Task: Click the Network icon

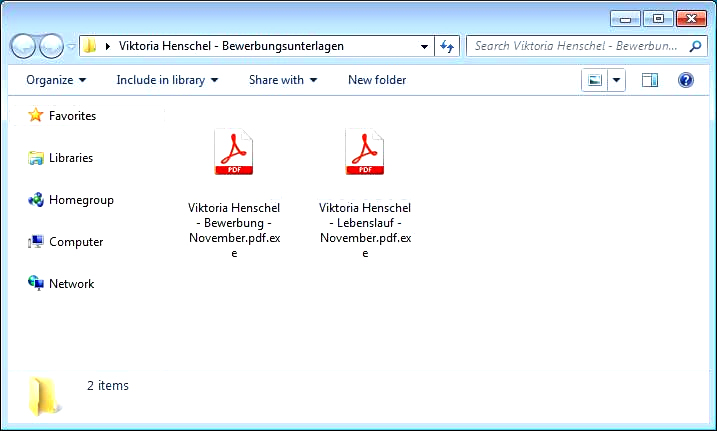Action: (x=36, y=283)
